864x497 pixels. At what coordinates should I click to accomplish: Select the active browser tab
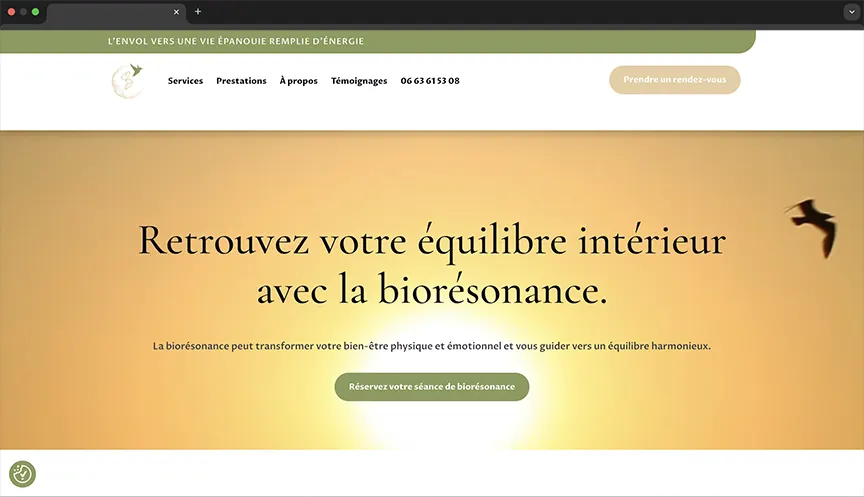point(116,13)
